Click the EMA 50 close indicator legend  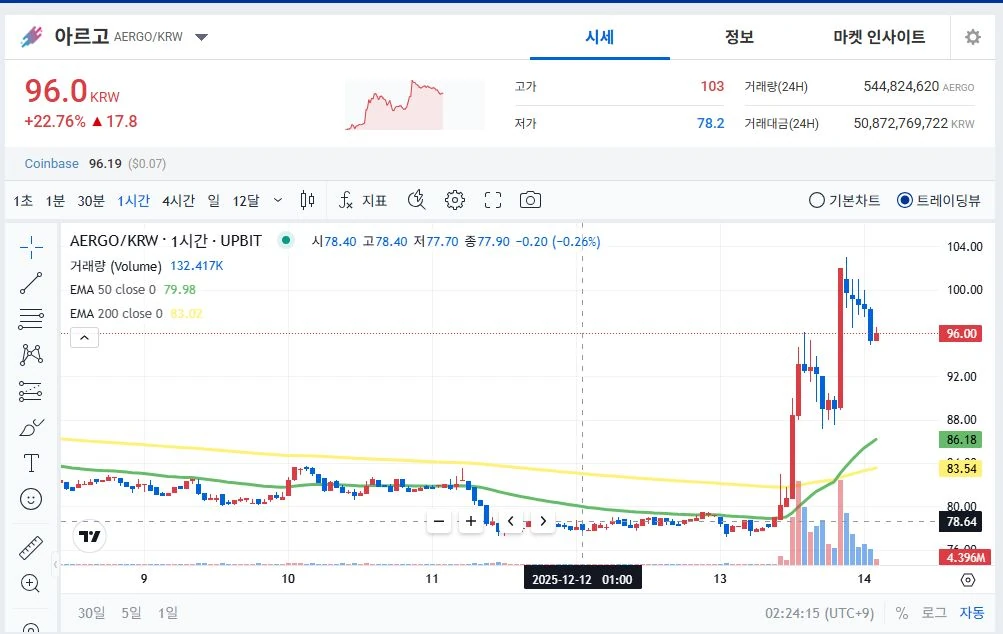tap(132, 289)
